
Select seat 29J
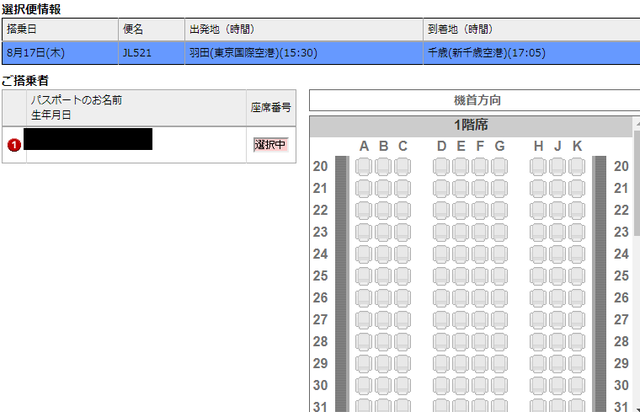(x=558, y=363)
